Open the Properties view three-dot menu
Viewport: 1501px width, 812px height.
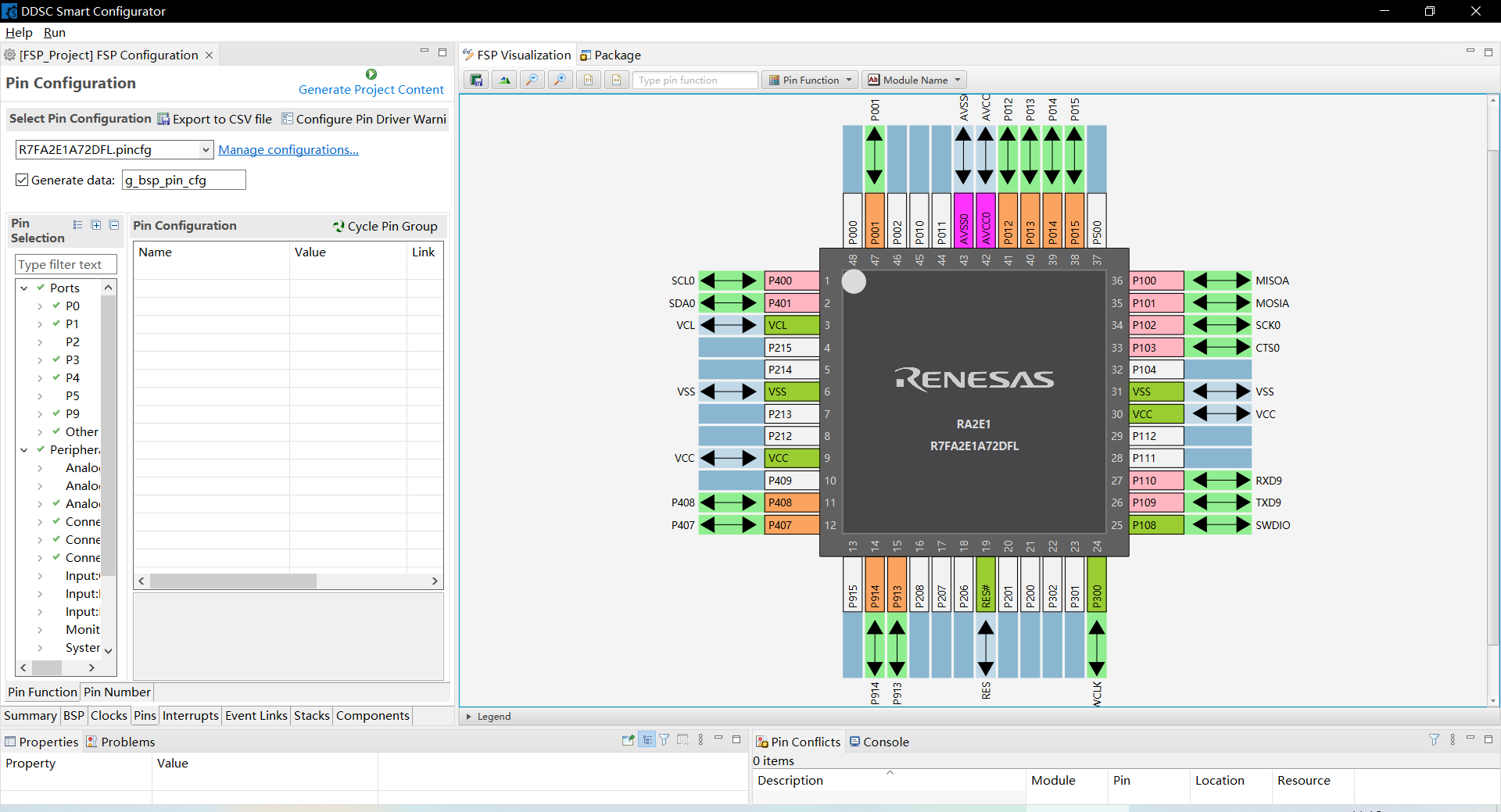click(x=700, y=739)
